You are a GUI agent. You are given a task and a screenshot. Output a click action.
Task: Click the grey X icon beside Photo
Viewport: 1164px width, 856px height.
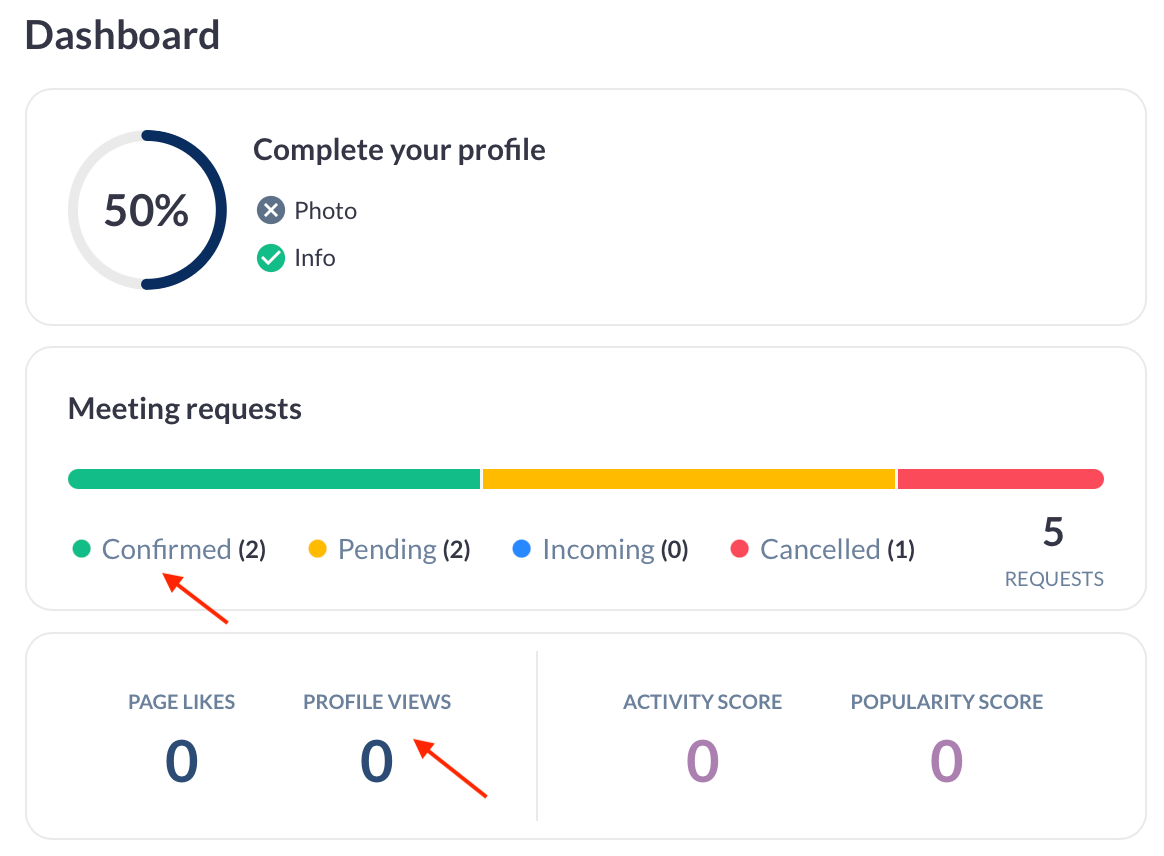tap(271, 211)
